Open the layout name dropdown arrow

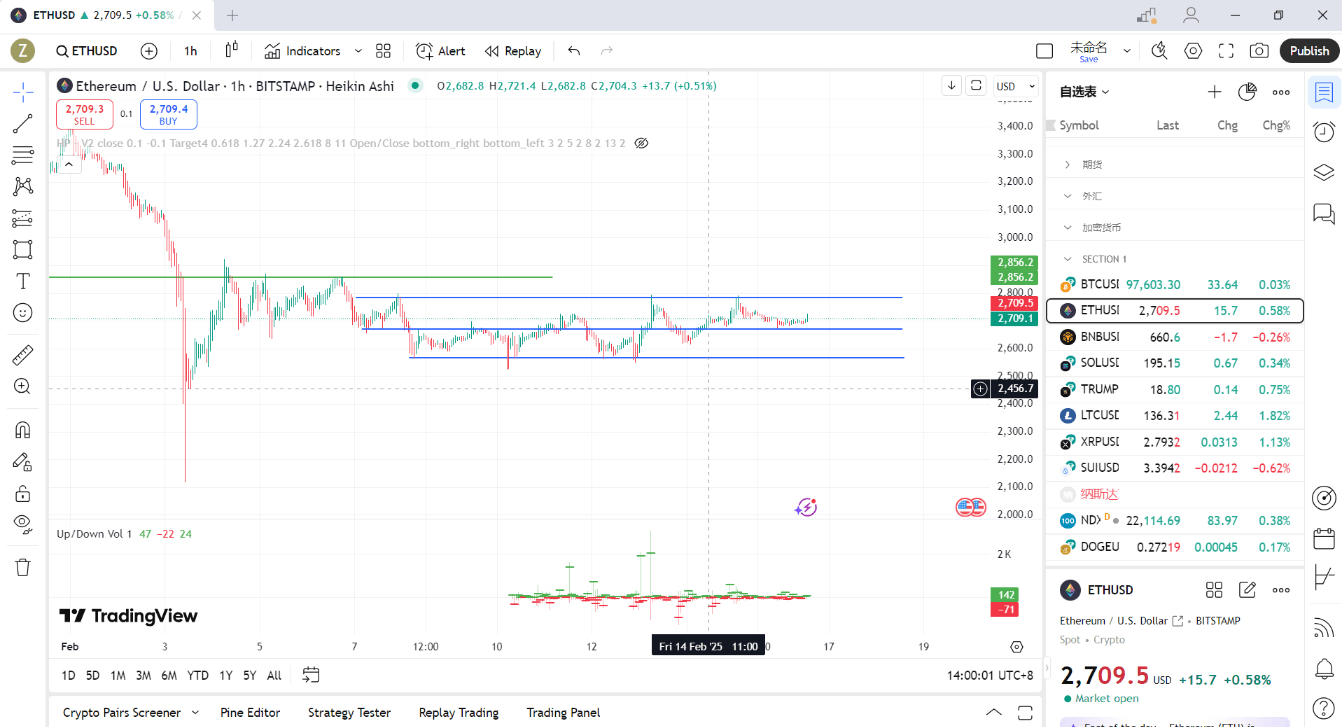tap(1127, 51)
